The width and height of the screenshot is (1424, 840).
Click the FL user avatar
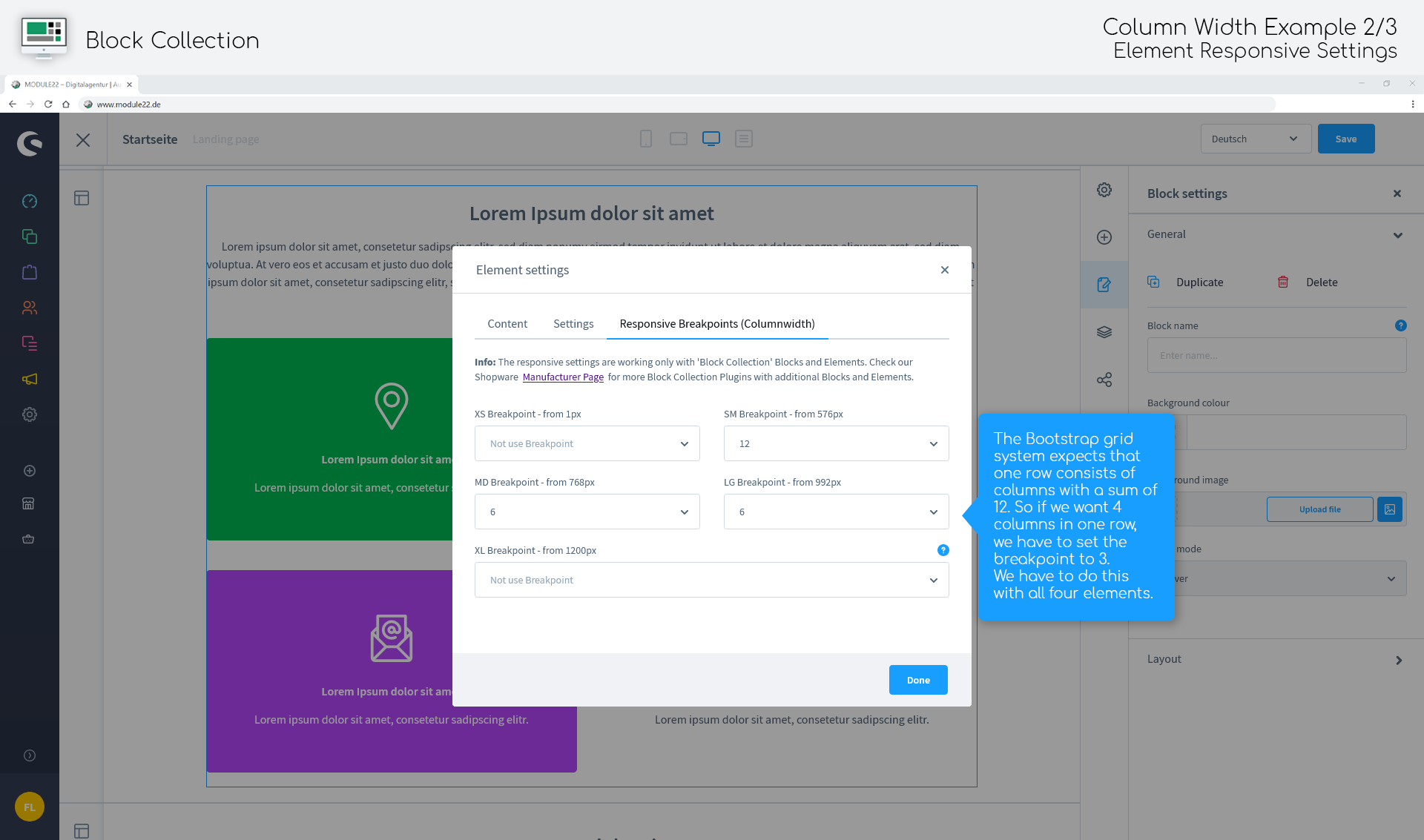pos(30,807)
